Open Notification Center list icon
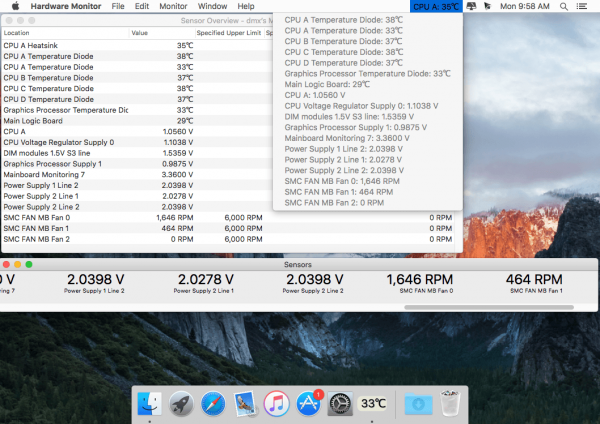The width and height of the screenshot is (600, 424). (x=582, y=6)
